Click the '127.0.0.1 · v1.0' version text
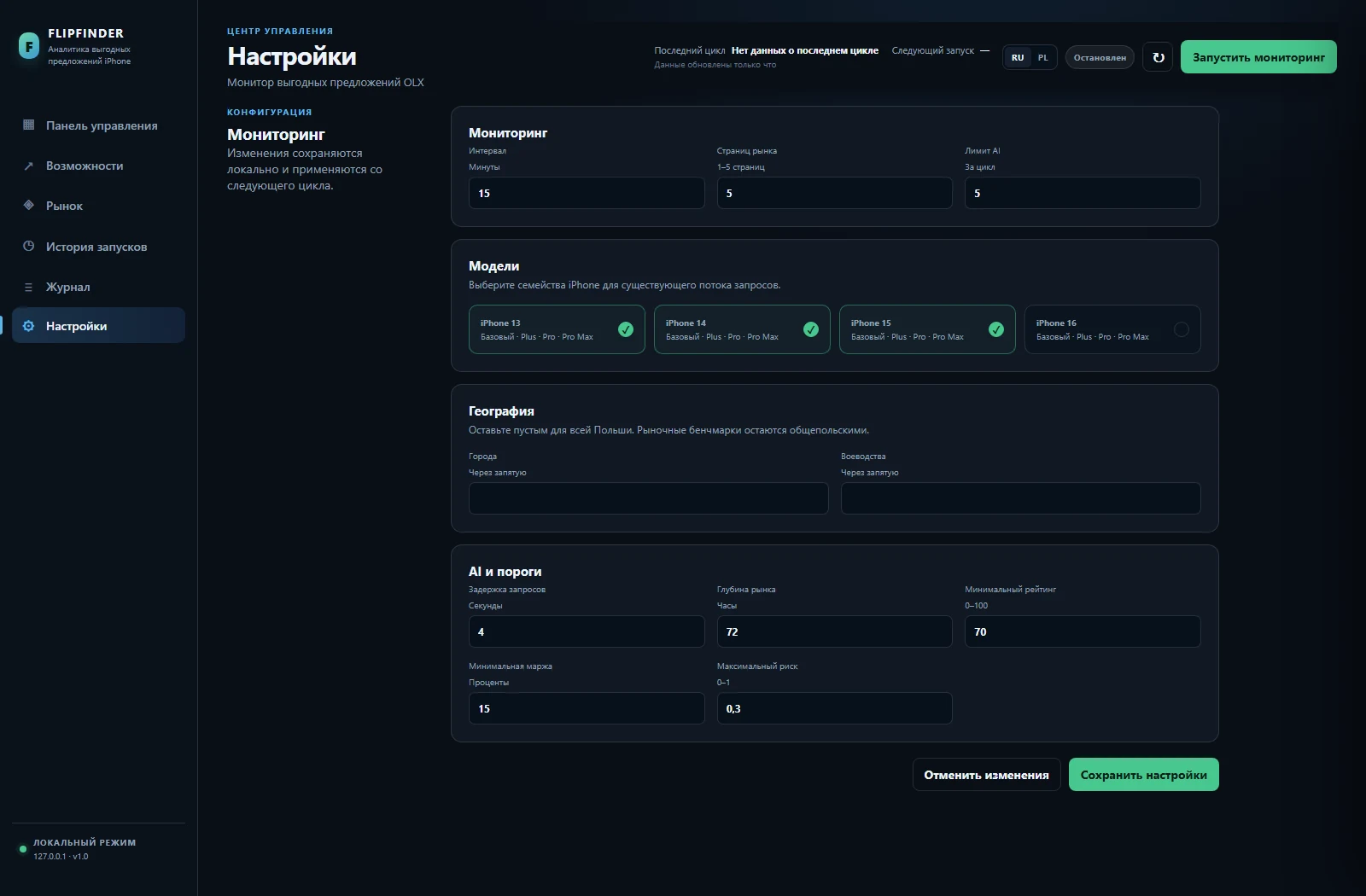The height and width of the screenshot is (896, 1366). coord(61,857)
